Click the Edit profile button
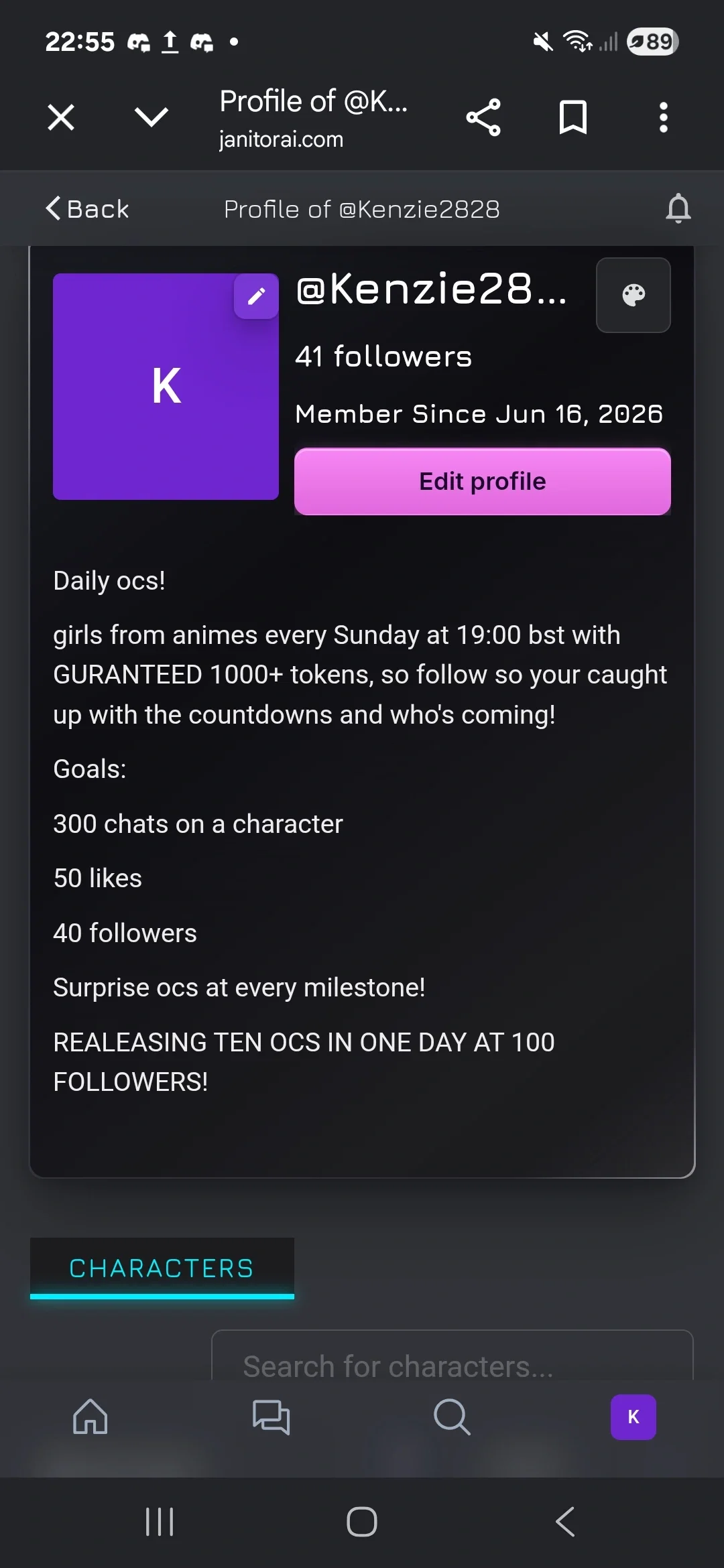 [x=483, y=481]
